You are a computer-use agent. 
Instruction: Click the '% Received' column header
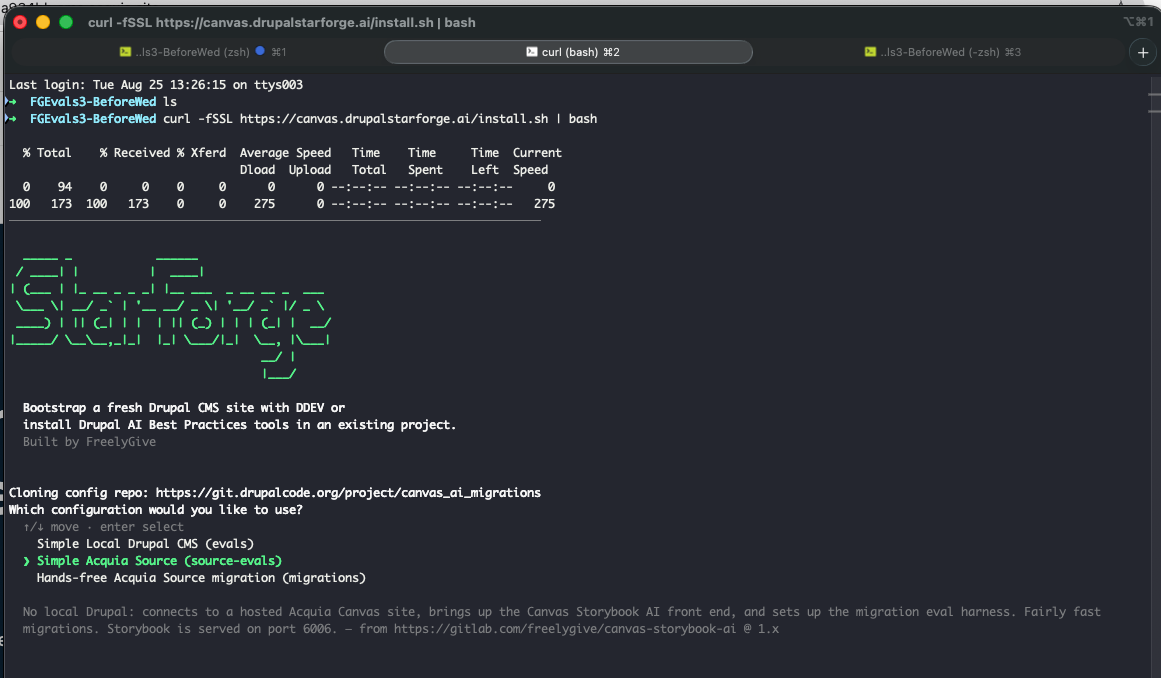coord(135,152)
